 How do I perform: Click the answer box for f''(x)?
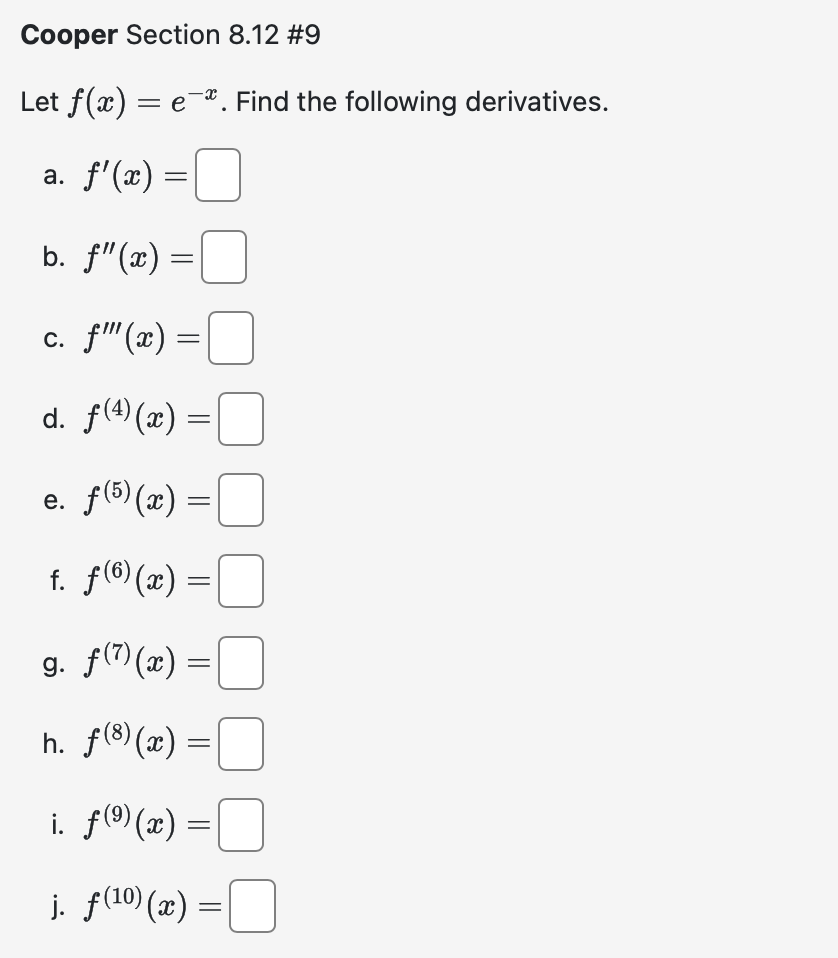tap(224, 257)
